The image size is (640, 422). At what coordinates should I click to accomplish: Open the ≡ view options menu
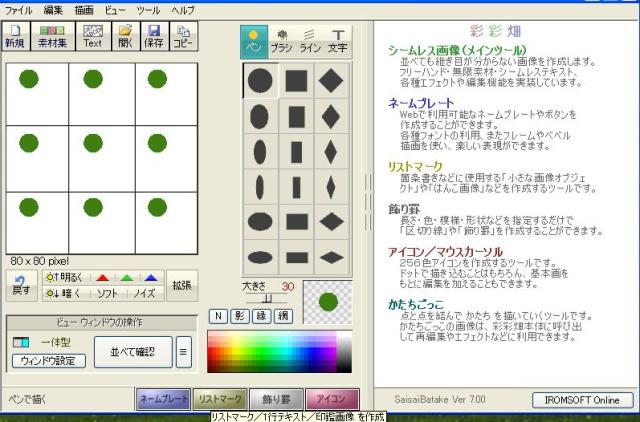coord(184,351)
